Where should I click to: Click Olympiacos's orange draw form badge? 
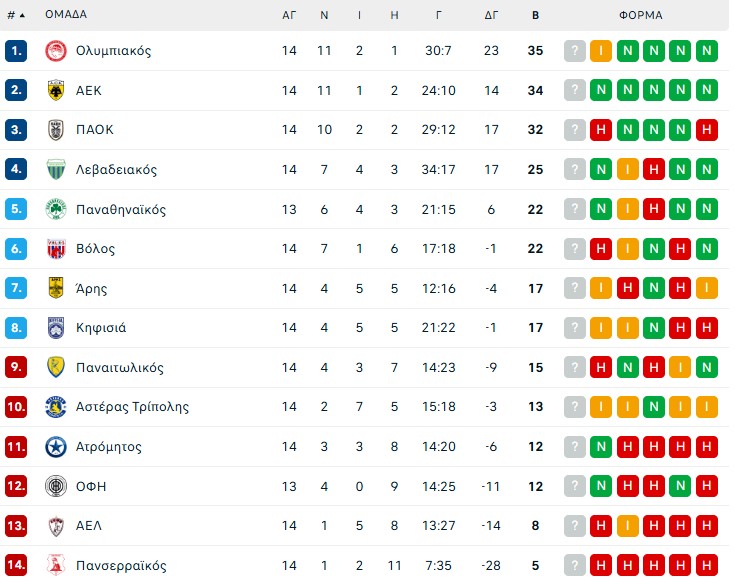601,51
